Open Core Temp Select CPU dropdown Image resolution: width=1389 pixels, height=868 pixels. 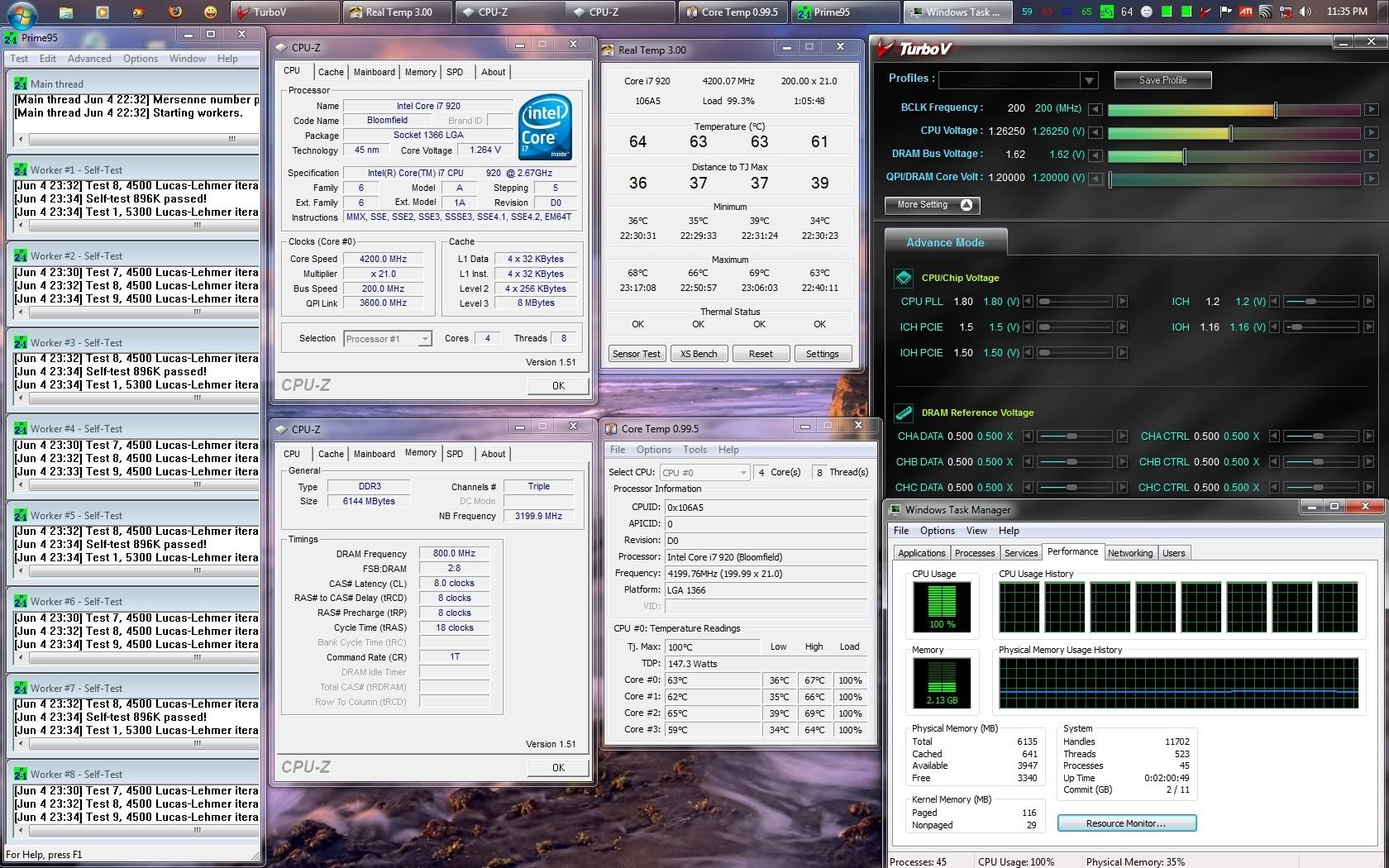coord(742,473)
